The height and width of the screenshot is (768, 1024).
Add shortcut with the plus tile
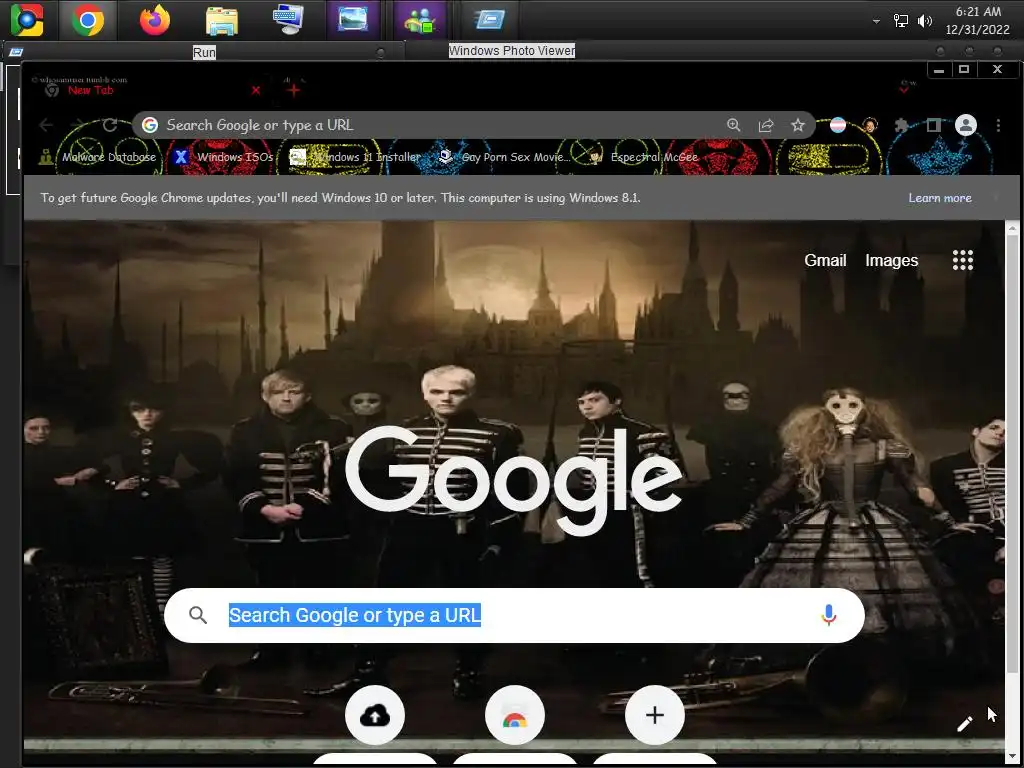[x=654, y=716]
